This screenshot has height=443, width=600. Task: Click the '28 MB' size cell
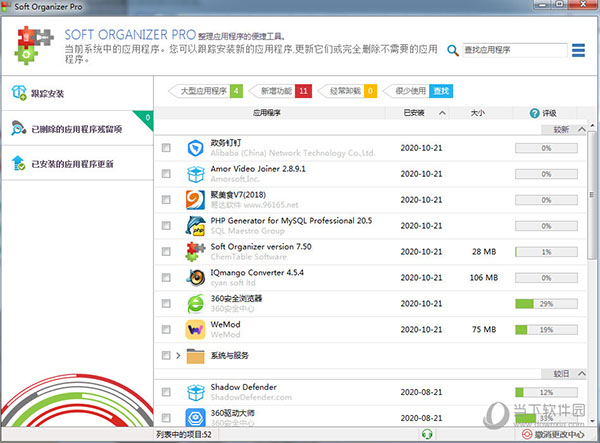click(x=484, y=252)
